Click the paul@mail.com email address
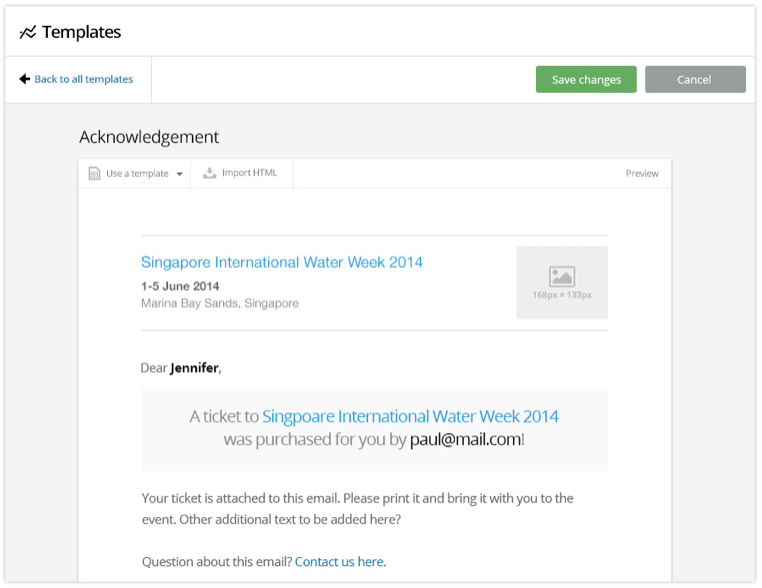 466,439
